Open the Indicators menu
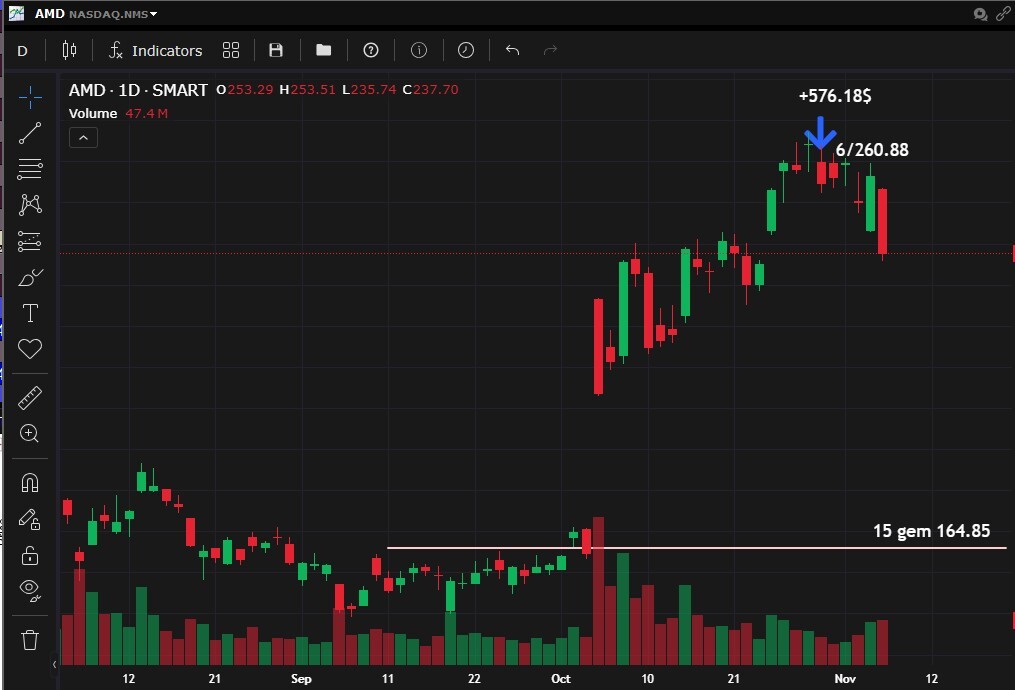Screen dimensions: 1015x690 [x=155, y=50]
